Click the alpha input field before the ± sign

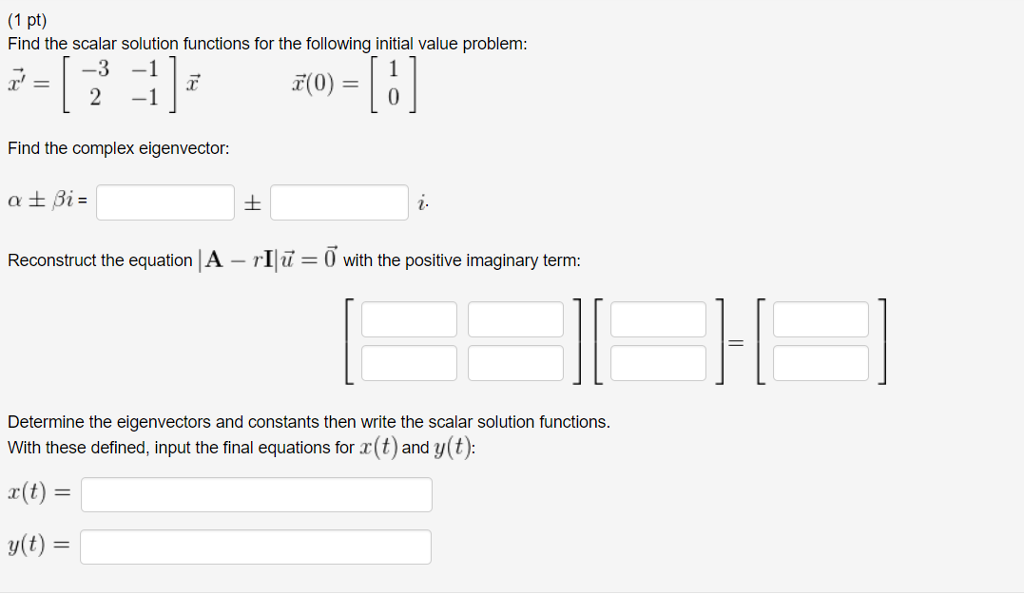[165, 202]
